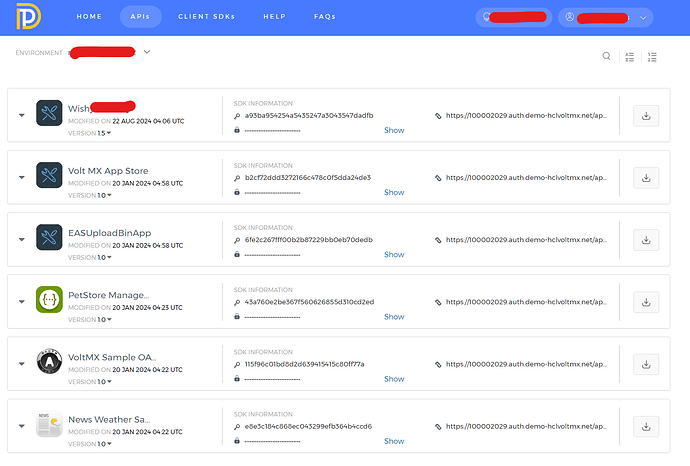690x466 pixels.
Task: Show the app secret for EASUploadBinApp
Action: point(394,254)
